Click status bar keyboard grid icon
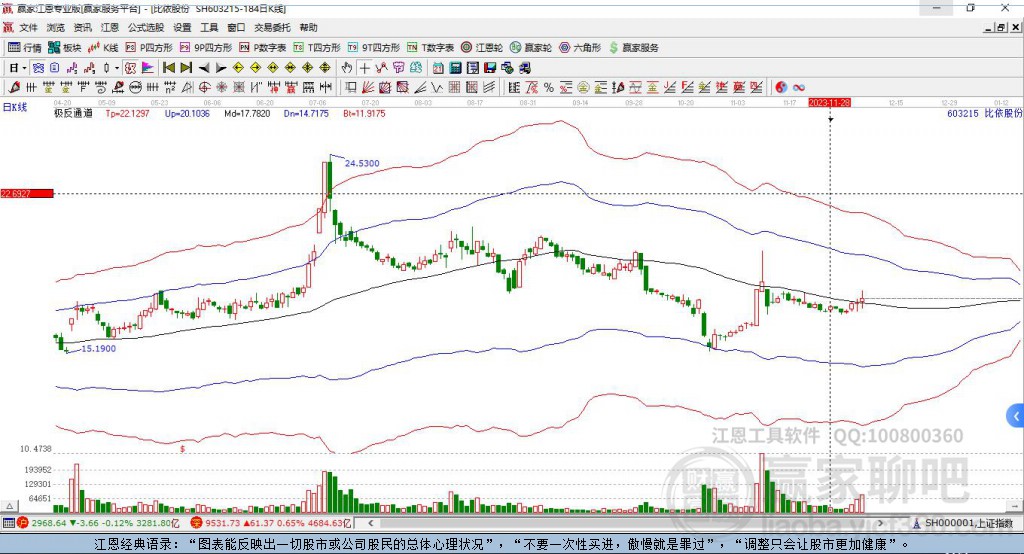 tap(8, 523)
